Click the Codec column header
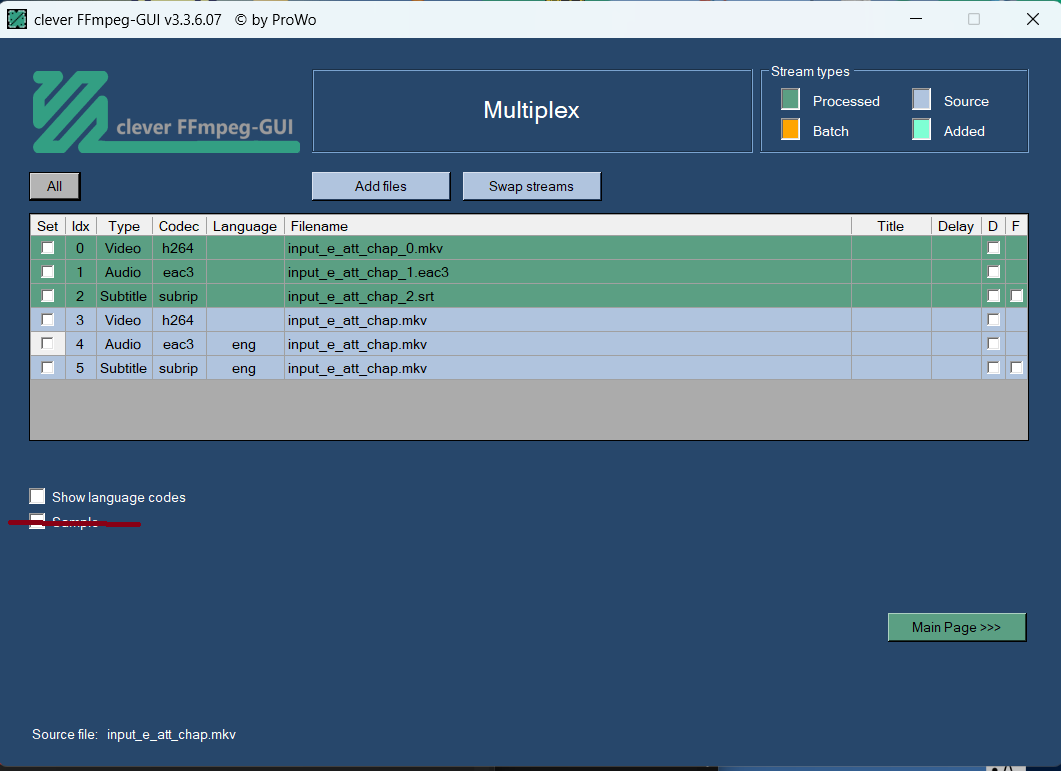1061x771 pixels. (x=179, y=225)
